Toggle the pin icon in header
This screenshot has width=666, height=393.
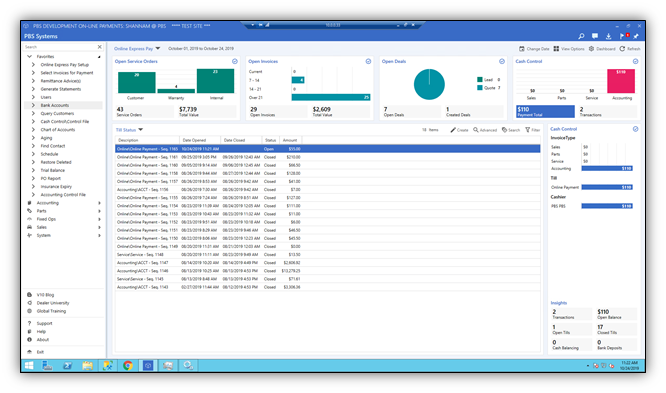(636, 36)
